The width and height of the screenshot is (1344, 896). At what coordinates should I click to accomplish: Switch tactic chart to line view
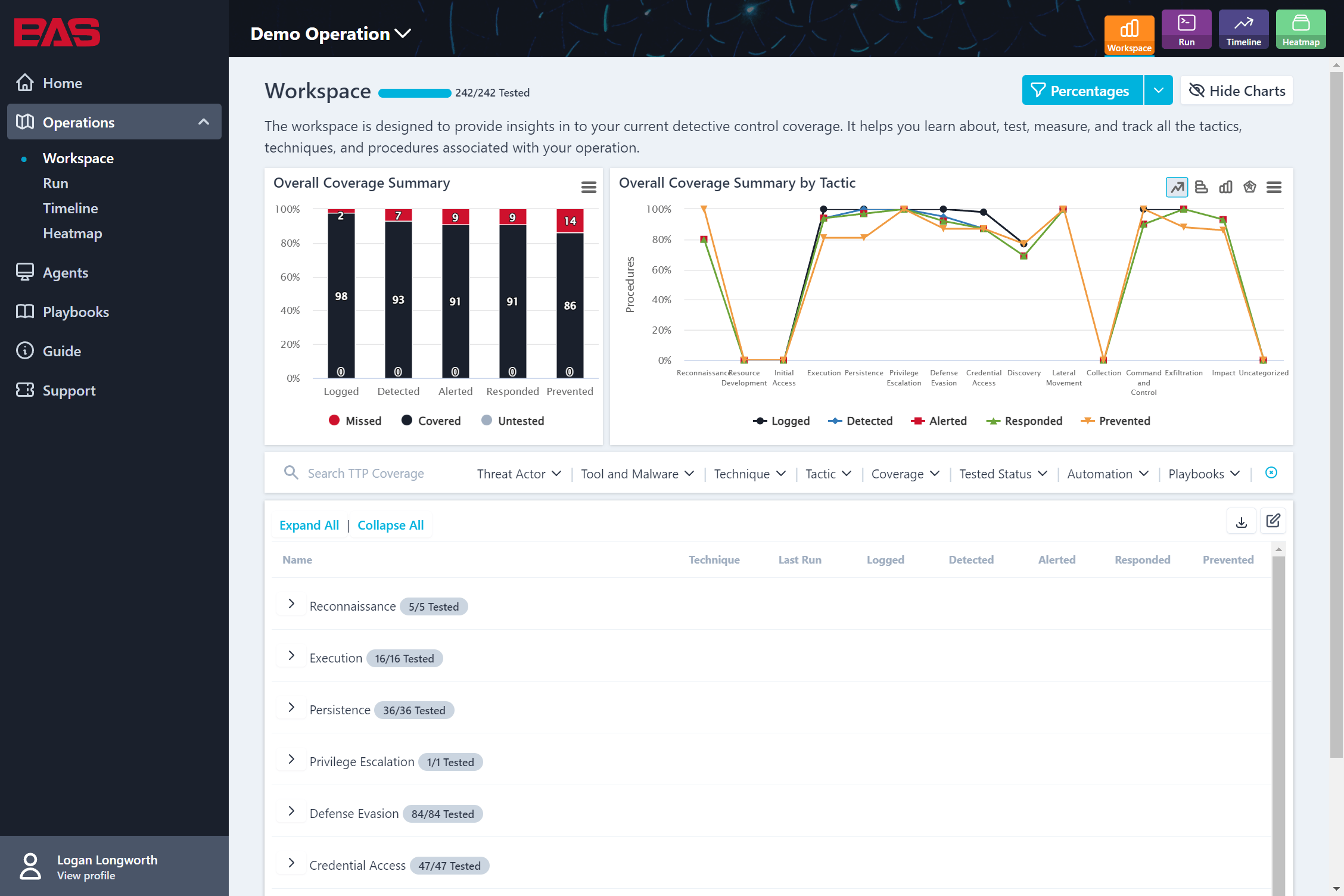pyautogui.click(x=1177, y=187)
